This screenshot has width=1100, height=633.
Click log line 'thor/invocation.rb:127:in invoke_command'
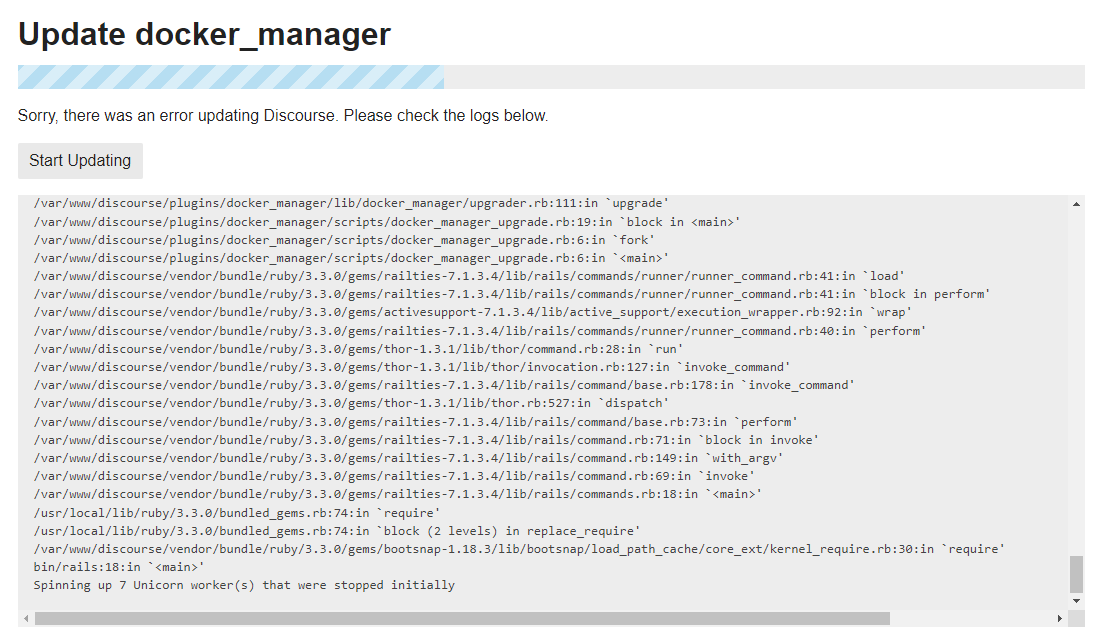coord(412,367)
